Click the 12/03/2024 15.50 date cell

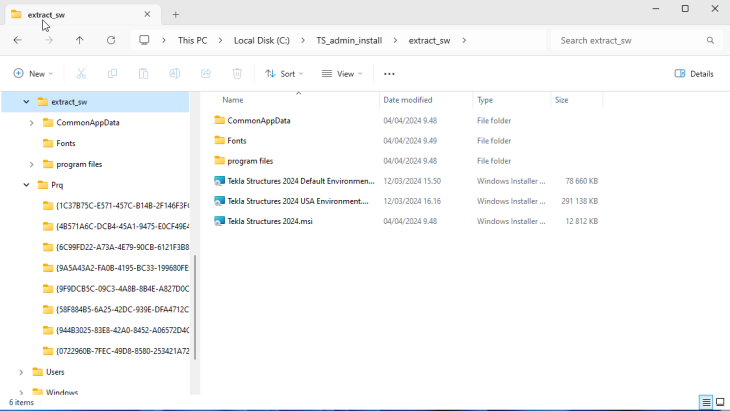[412, 181]
